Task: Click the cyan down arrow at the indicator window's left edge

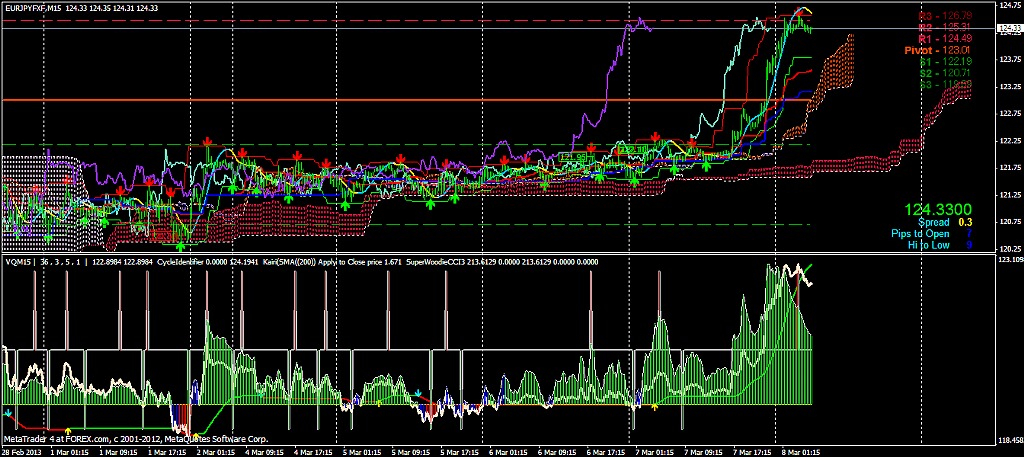Action: [8, 411]
